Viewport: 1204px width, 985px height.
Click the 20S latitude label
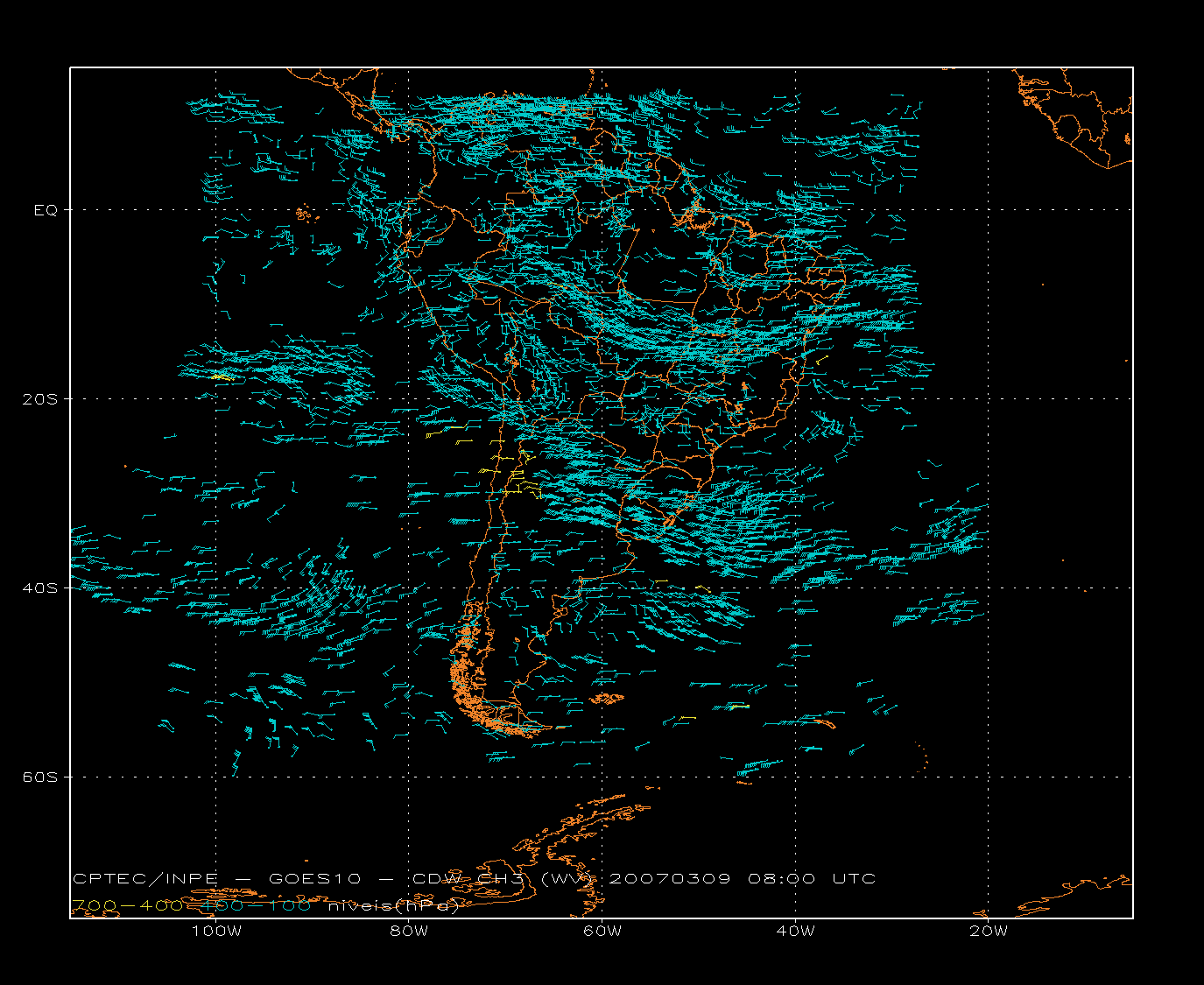(40, 399)
